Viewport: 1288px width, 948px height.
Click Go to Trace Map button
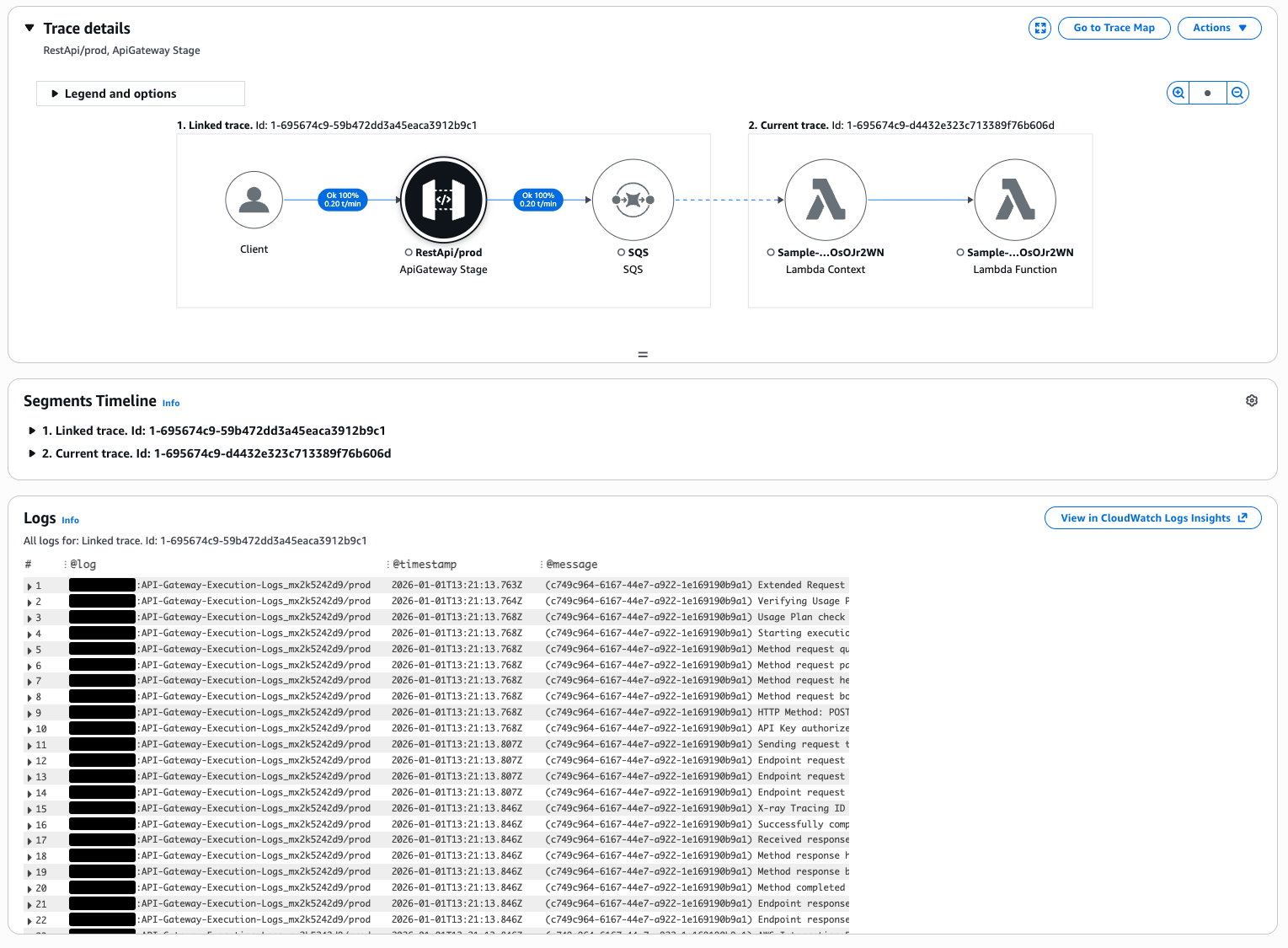(1114, 28)
